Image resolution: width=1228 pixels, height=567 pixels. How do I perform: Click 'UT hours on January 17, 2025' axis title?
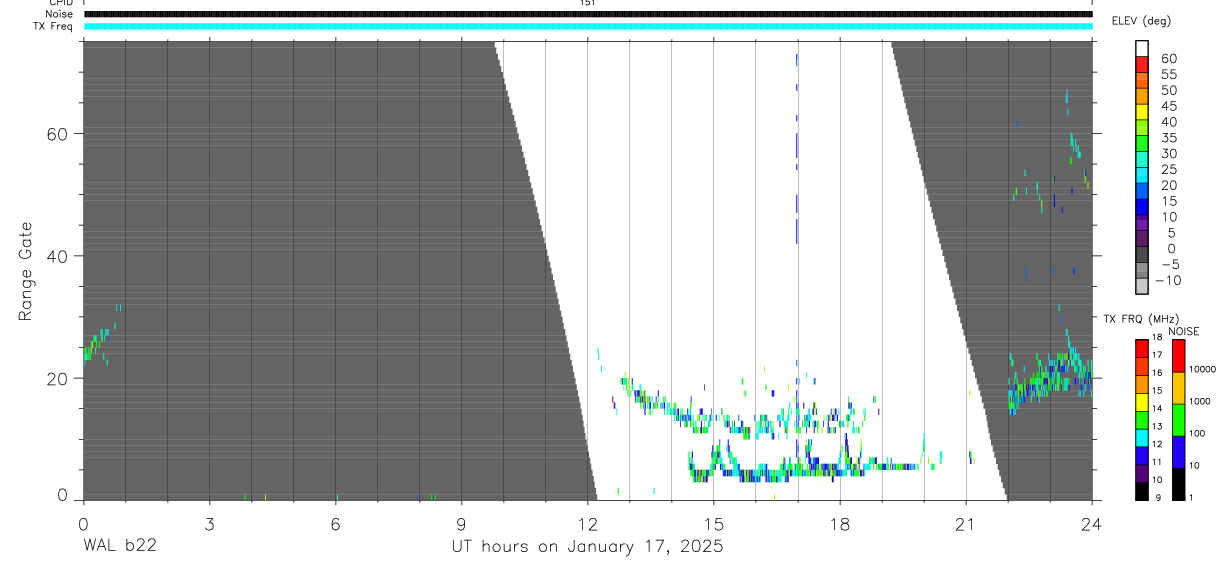[586, 546]
